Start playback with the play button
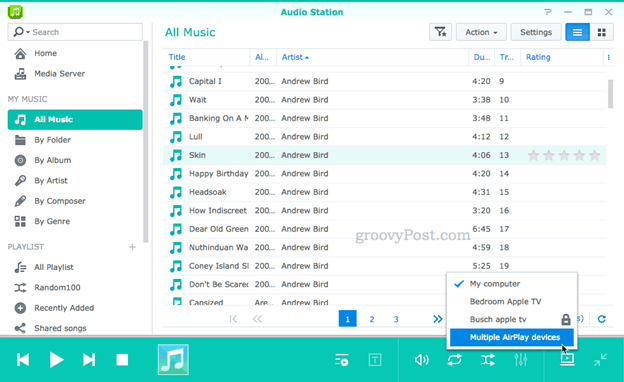The height and width of the screenshot is (382, 624). click(x=57, y=360)
